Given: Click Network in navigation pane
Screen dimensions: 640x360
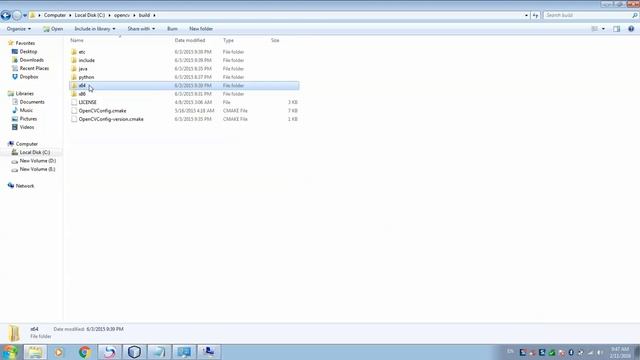Looking at the screenshot, I should (24, 186).
